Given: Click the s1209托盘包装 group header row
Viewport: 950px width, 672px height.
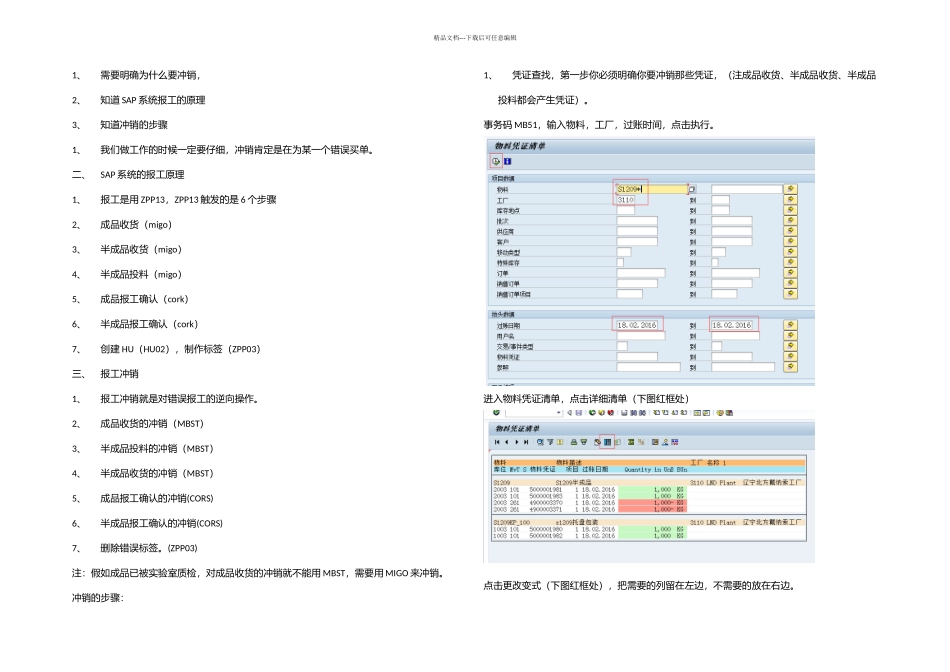Looking at the screenshot, I should (x=649, y=522).
